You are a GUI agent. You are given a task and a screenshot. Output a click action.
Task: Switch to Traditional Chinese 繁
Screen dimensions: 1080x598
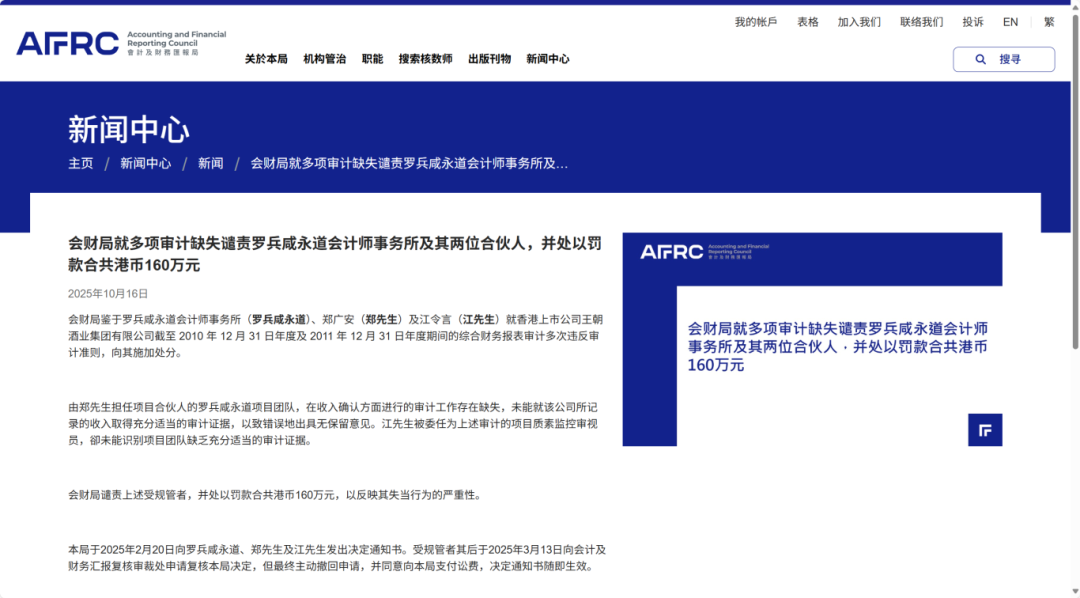(1049, 22)
